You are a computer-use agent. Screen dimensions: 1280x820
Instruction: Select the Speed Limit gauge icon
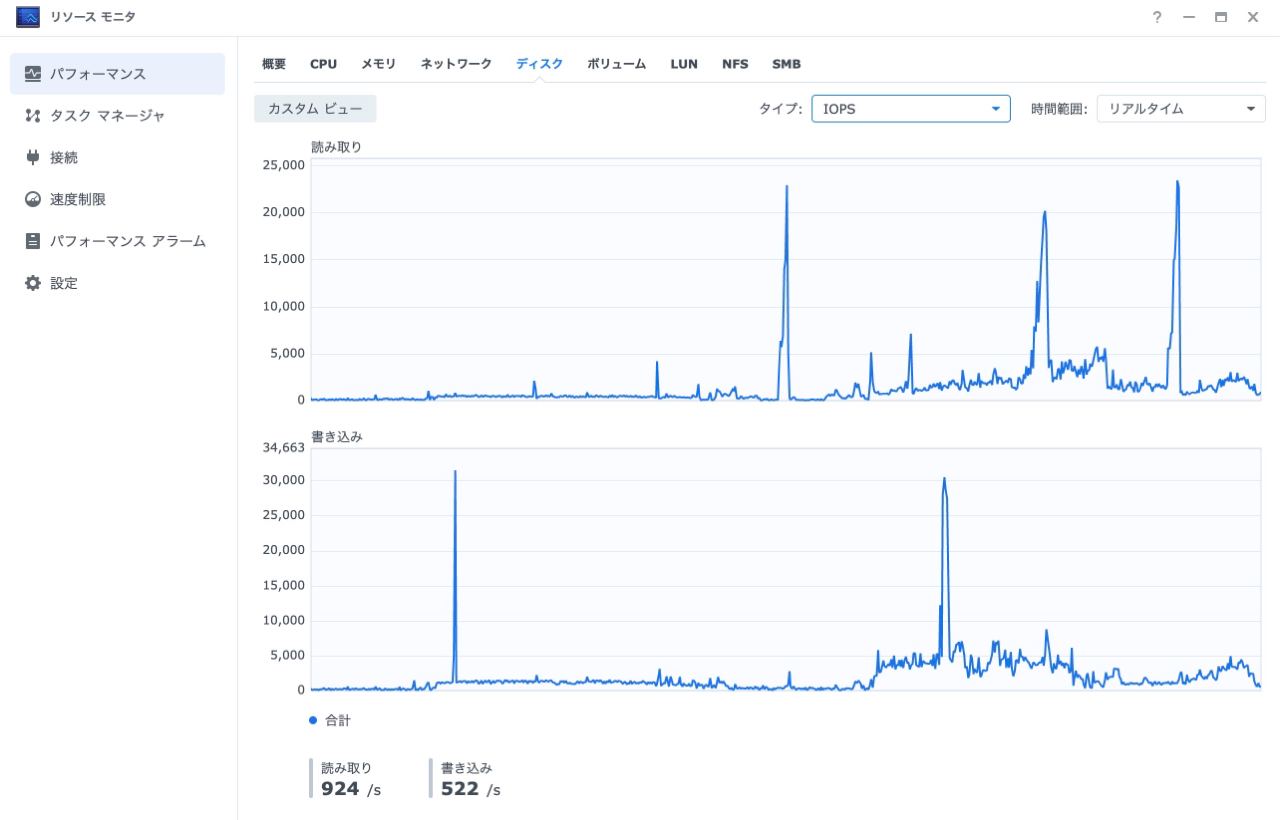click(x=33, y=200)
